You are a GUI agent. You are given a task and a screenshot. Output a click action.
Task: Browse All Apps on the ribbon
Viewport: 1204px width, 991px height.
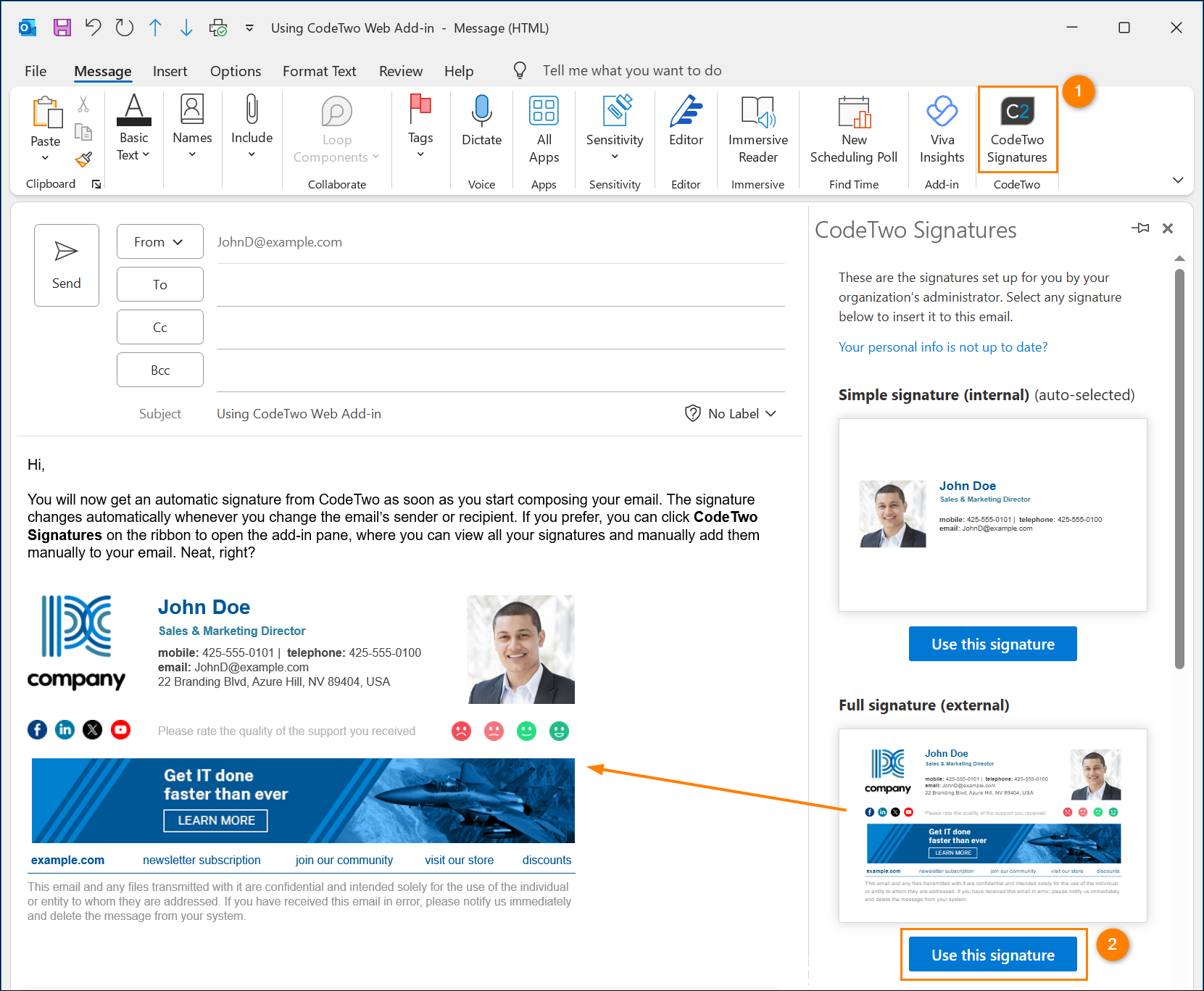(544, 129)
